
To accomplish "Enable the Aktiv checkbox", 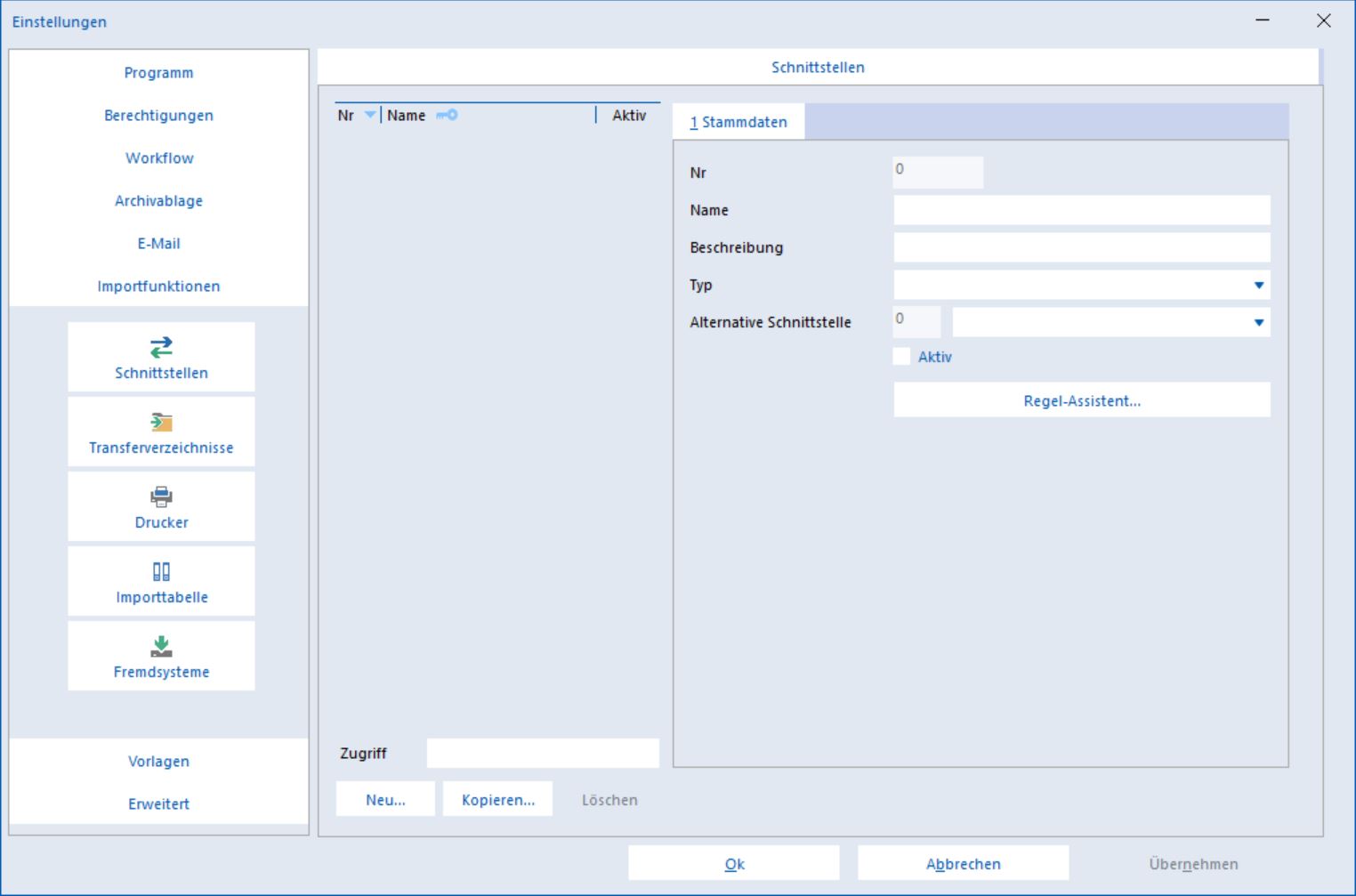I will tap(901, 356).
